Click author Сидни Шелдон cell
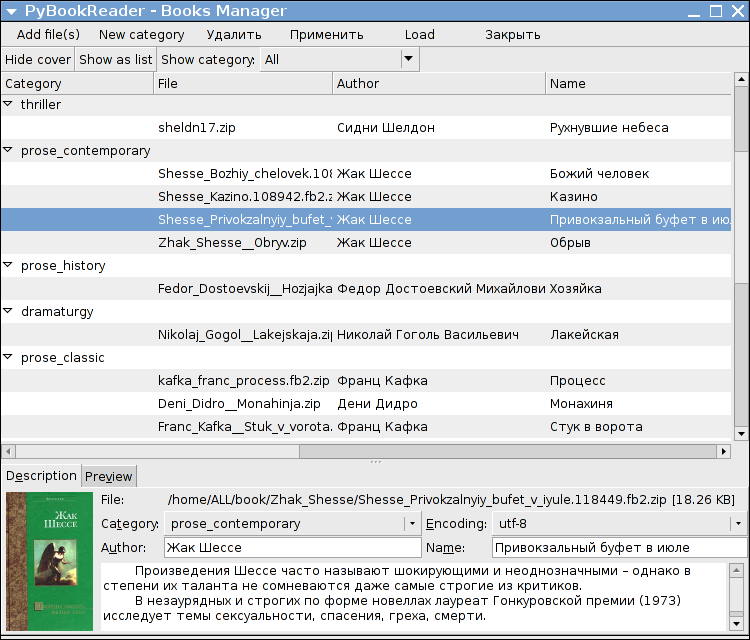750x640 pixels. (386, 128)
